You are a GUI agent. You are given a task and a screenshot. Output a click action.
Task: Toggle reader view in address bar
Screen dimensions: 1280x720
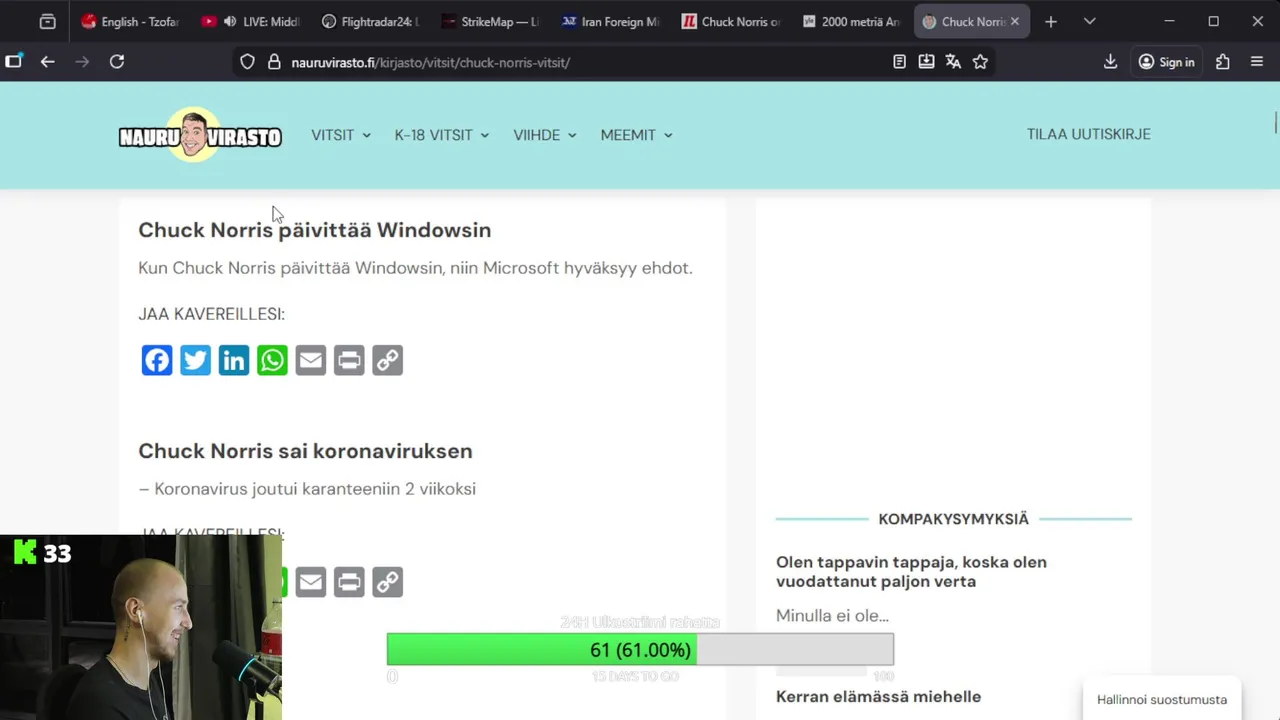click(x=899, y=62)
